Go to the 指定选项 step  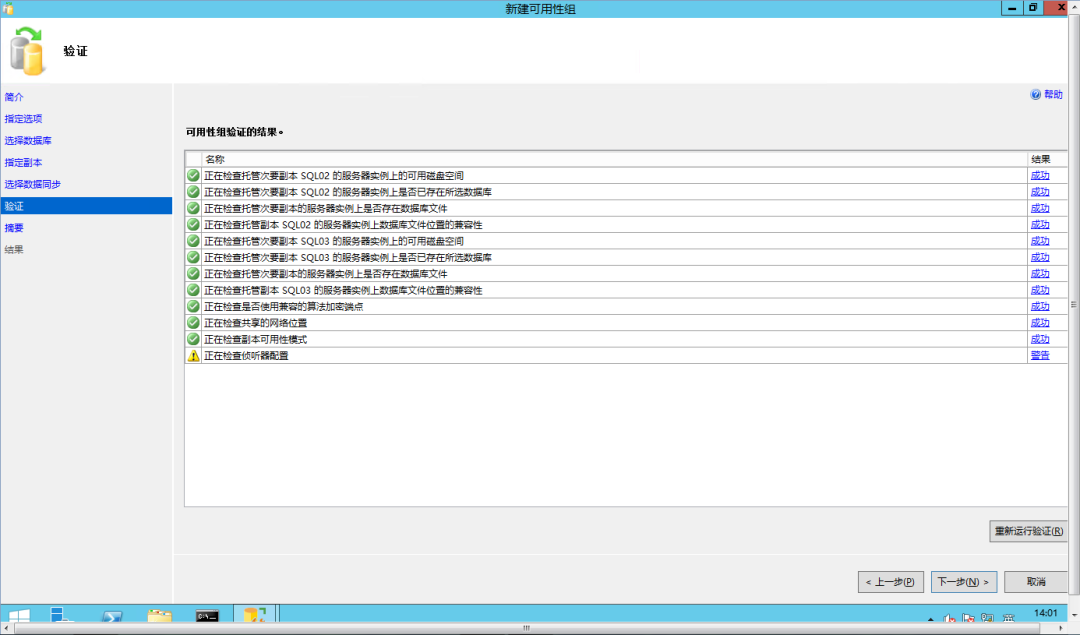pyautogui.click(x=23, y=118)
